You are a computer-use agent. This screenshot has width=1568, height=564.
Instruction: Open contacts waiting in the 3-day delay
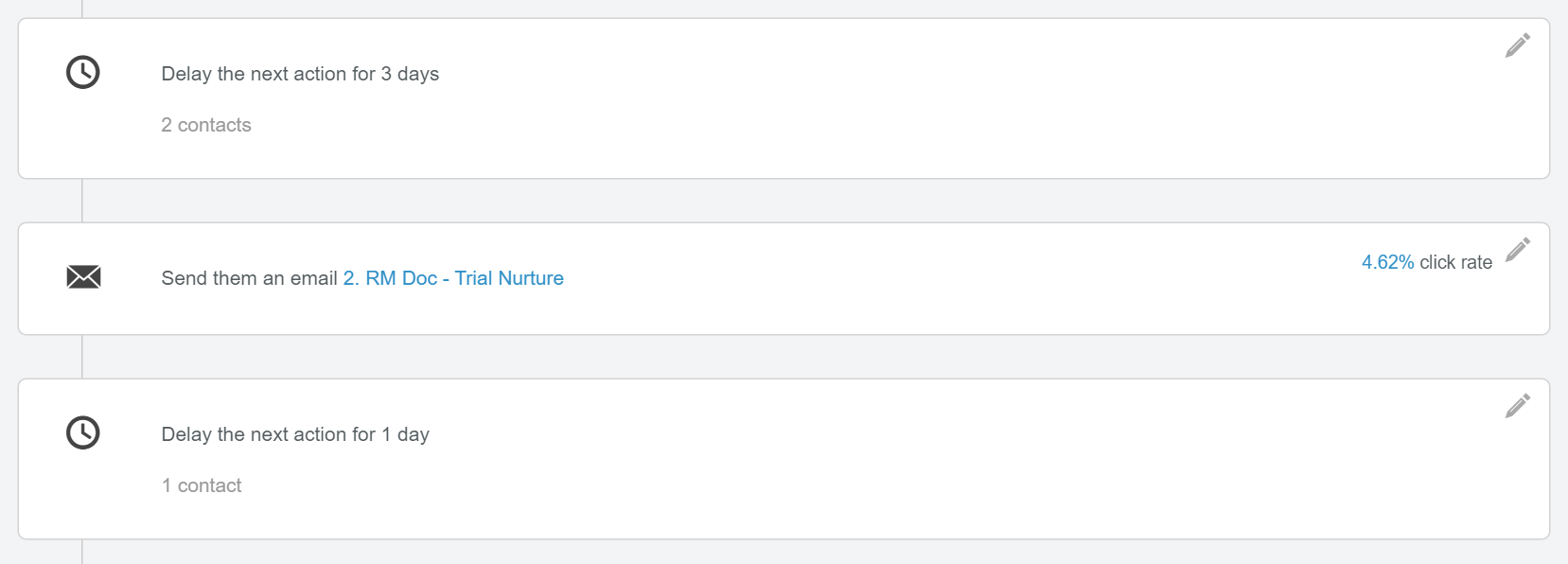point(206,124)
